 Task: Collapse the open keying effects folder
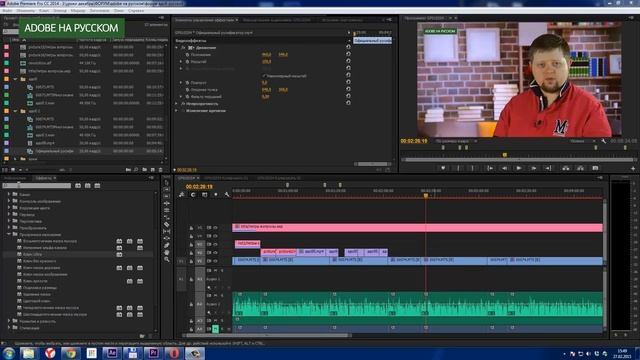(x=9, y=235)
